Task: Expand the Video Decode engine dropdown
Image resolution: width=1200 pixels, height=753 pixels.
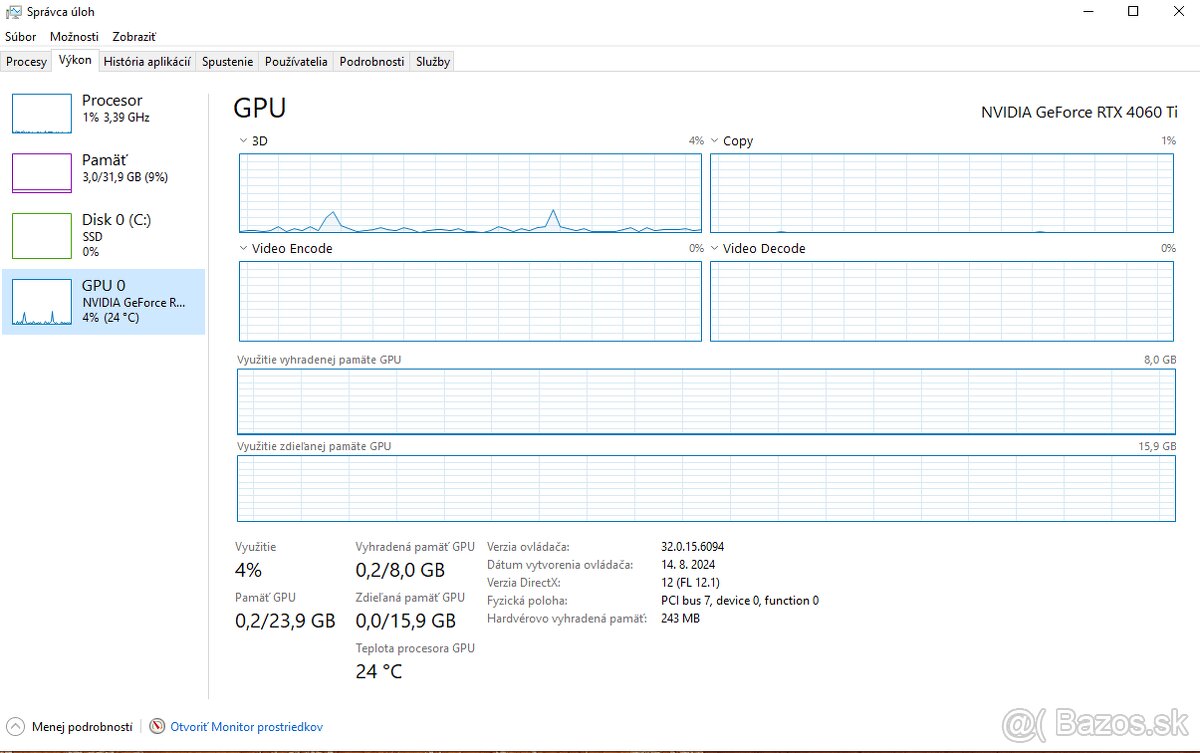Action: click(715, 248)
